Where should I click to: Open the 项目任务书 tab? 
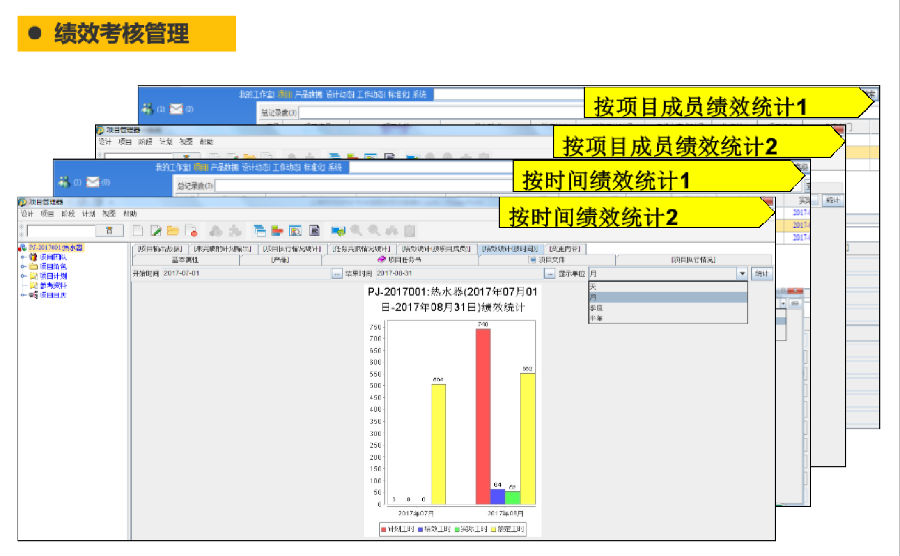401,260
